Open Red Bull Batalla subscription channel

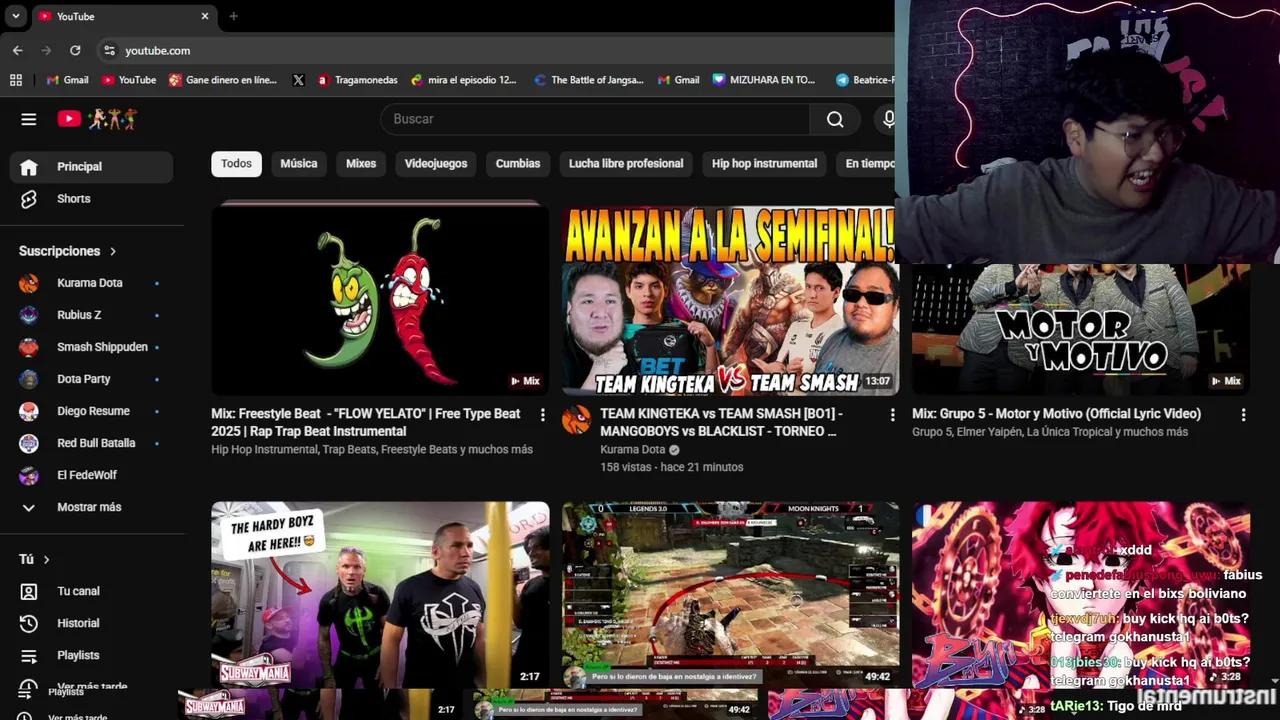click(91, 443)
